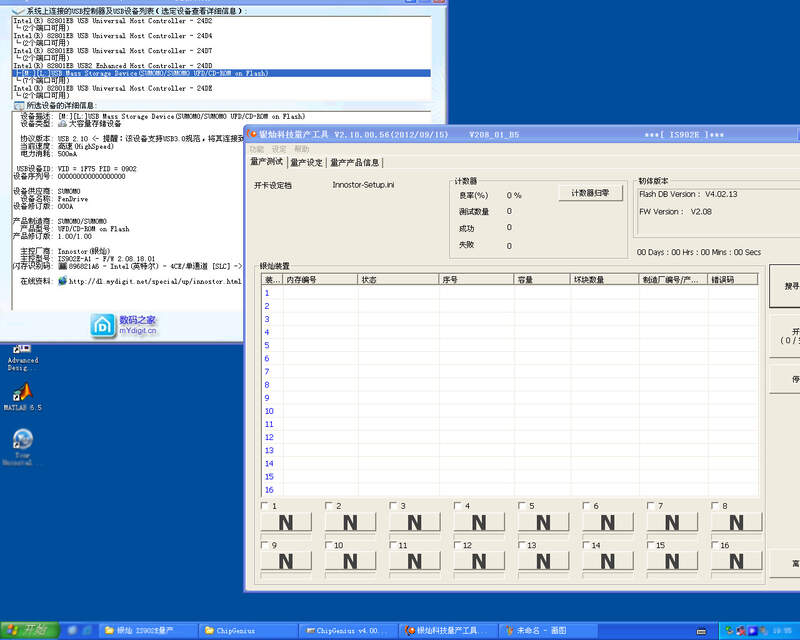
Task: Switch to the 量产设定 tab
Action: [x=306, y=162]
